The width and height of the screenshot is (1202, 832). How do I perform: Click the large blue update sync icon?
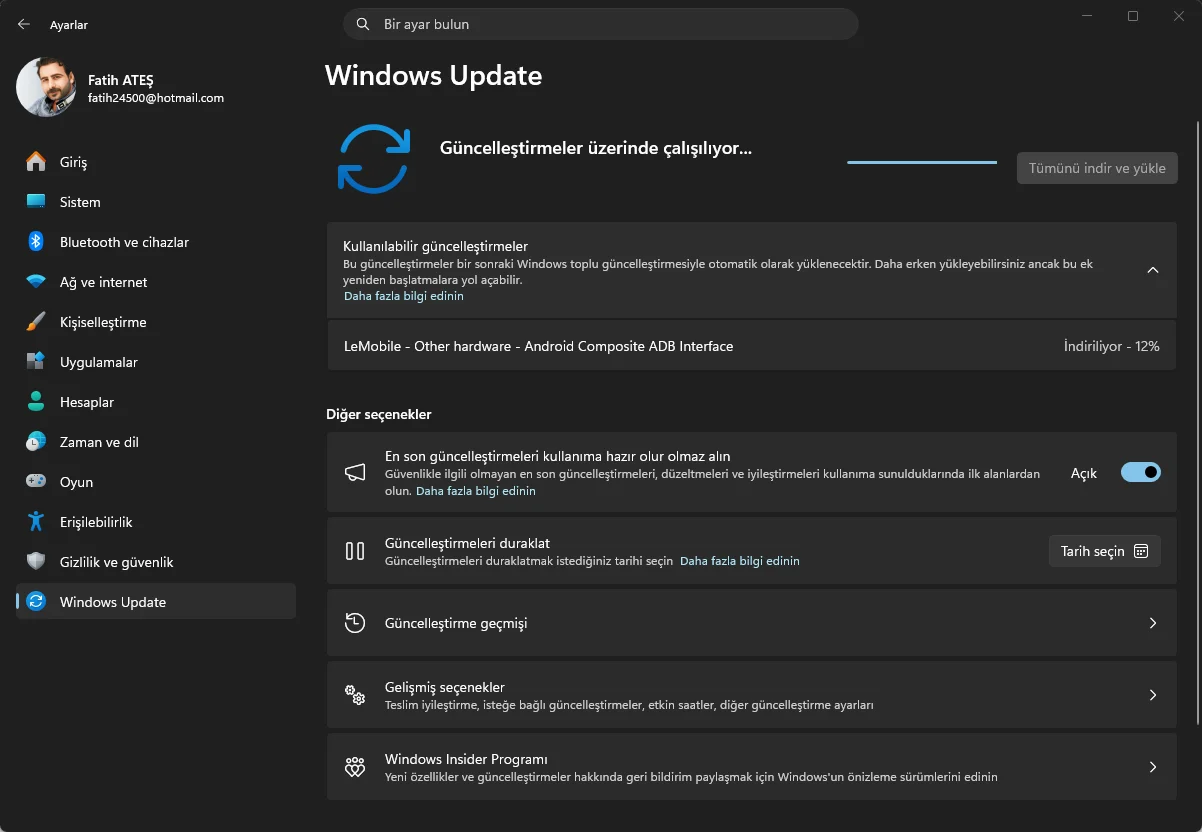374,159
